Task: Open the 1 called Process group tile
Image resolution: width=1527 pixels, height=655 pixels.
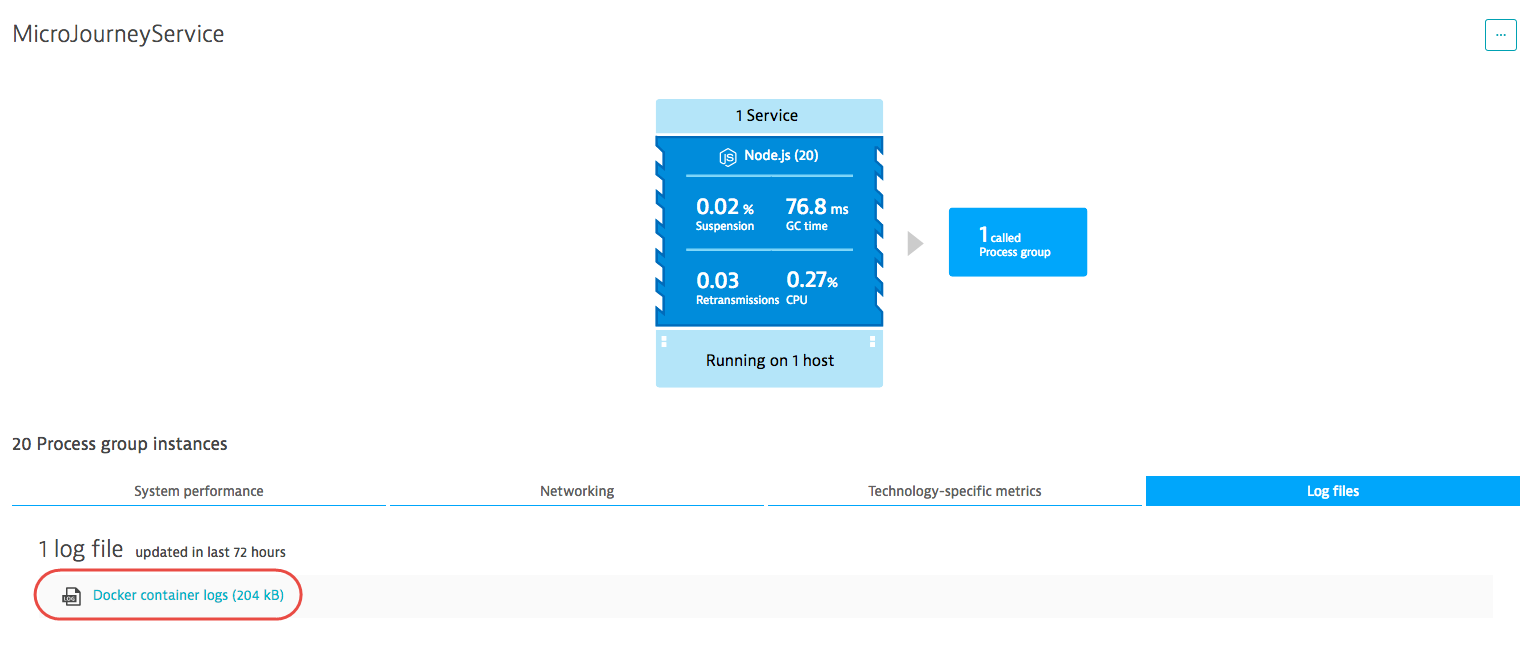Action: click(x=1018, y=242)
